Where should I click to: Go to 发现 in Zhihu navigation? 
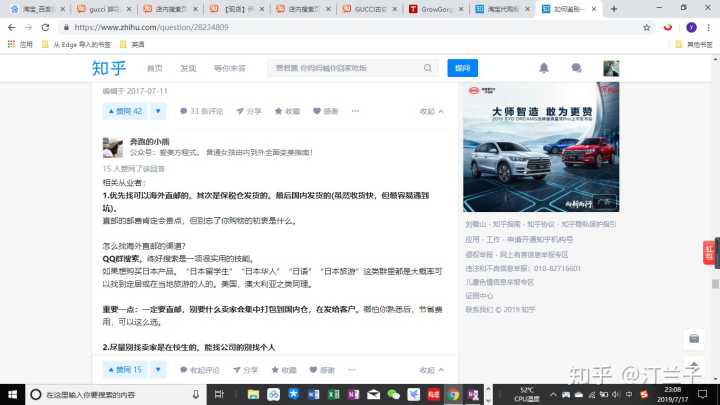click(188, 68)
